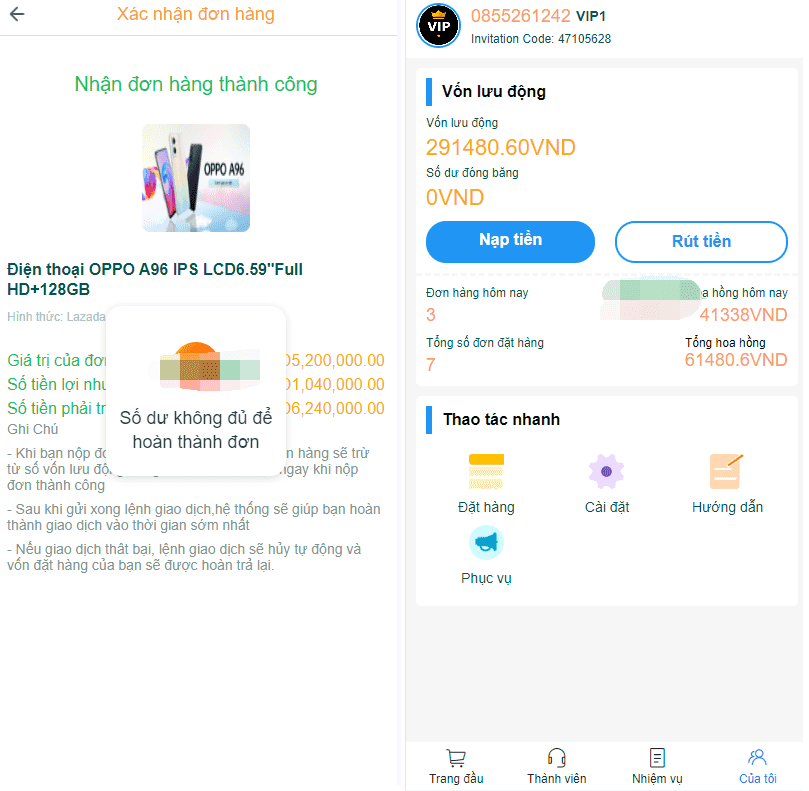
Task: Tap the Nạp tiền button
Action: [x=510, y=241]
